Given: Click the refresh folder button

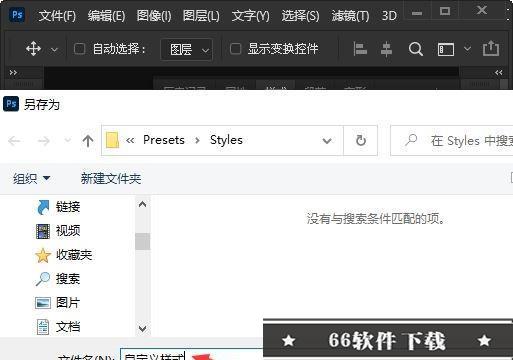Looking at the screenshot, I should (361, 141).
